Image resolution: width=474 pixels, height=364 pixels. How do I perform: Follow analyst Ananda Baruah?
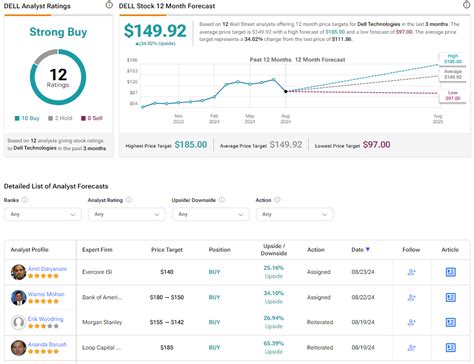[411, 348]
